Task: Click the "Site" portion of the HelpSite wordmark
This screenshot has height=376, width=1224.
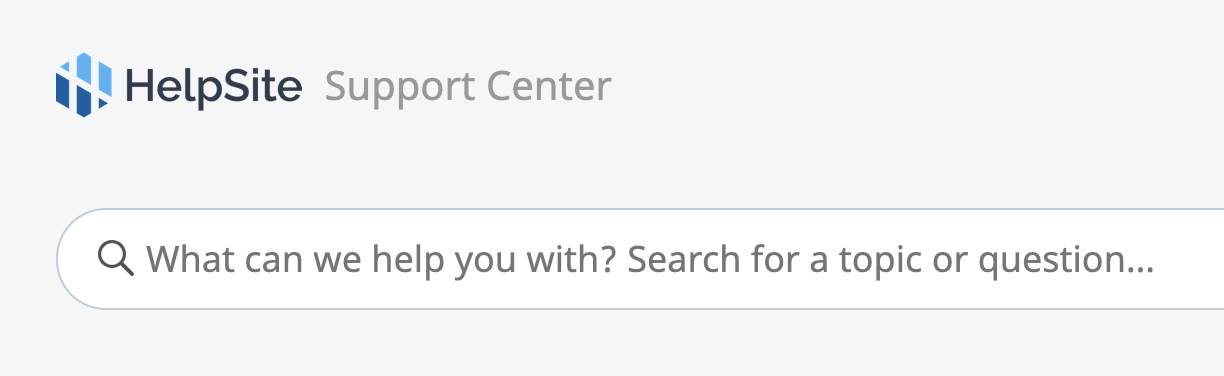Action: click(x=261, y=87)
